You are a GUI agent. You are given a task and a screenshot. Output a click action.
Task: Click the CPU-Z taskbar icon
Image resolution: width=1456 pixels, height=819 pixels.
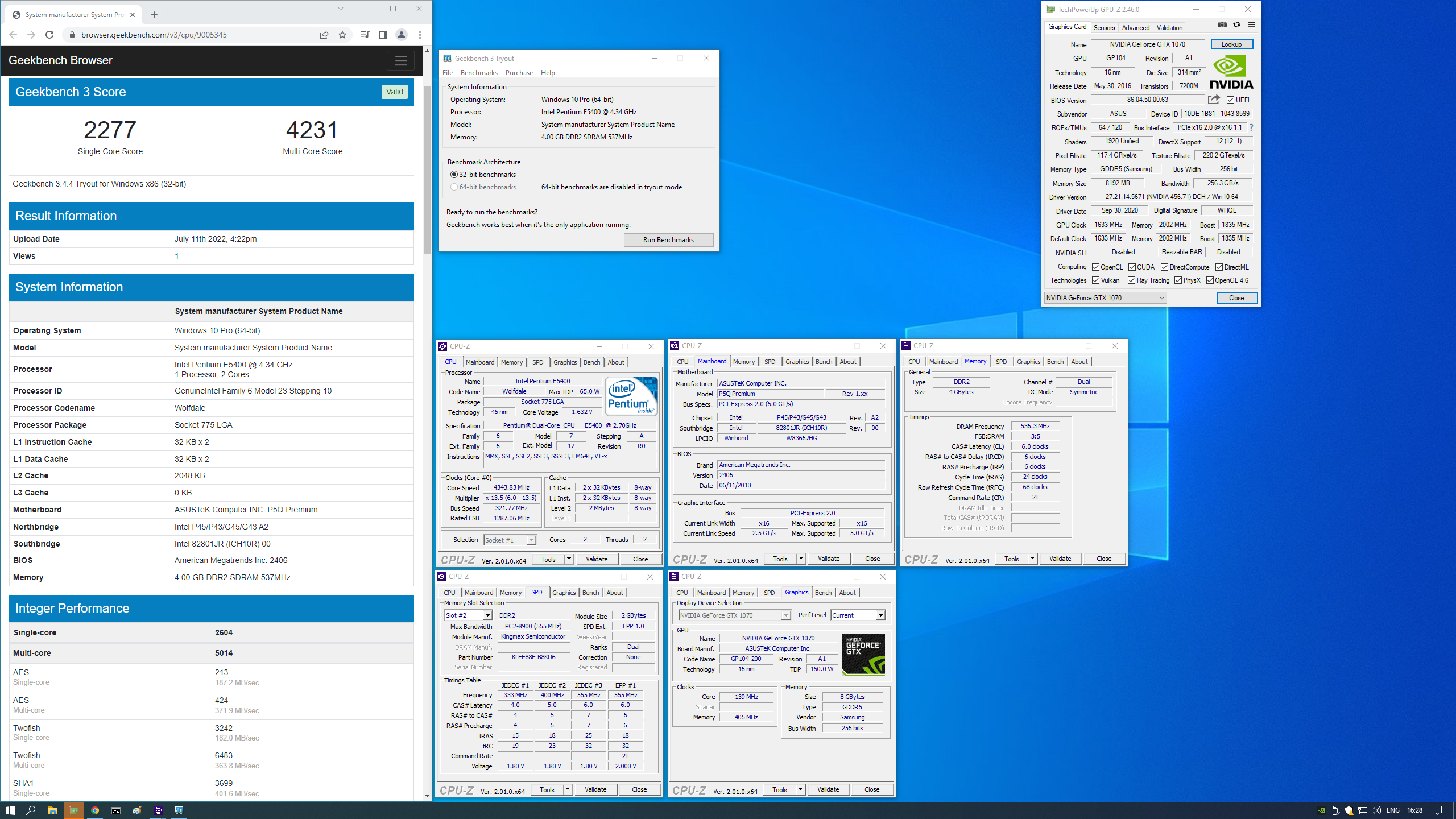pyautogui.click(x=158, y=810)
